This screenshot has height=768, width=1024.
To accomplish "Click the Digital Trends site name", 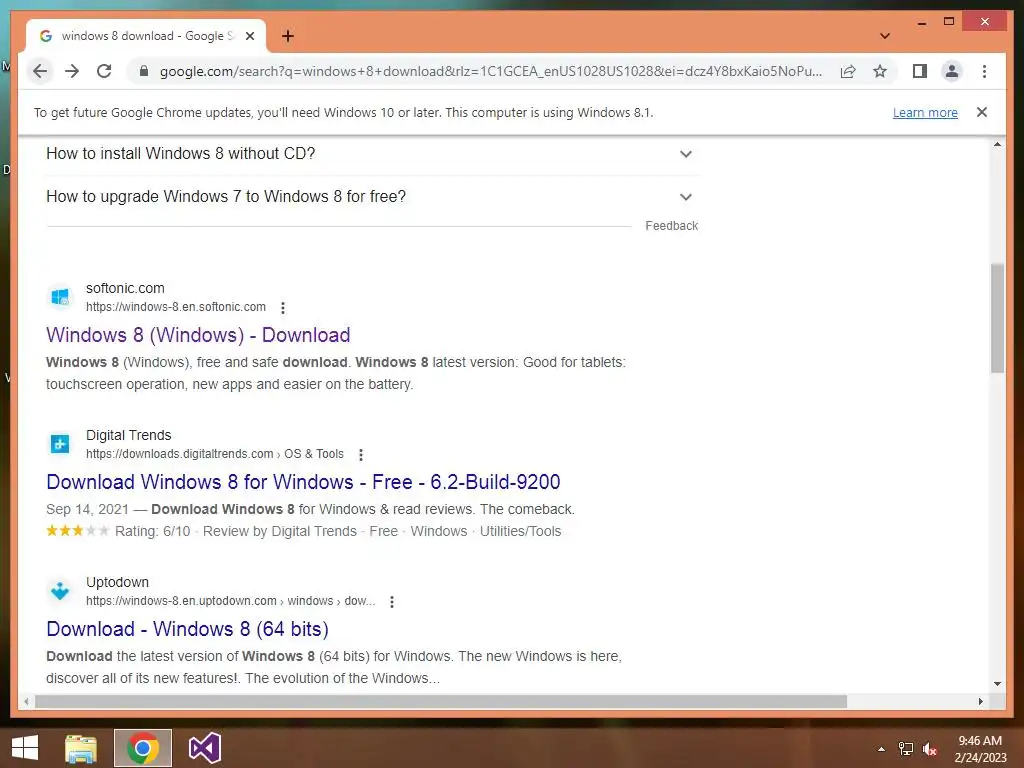I will tap(129, 436).
